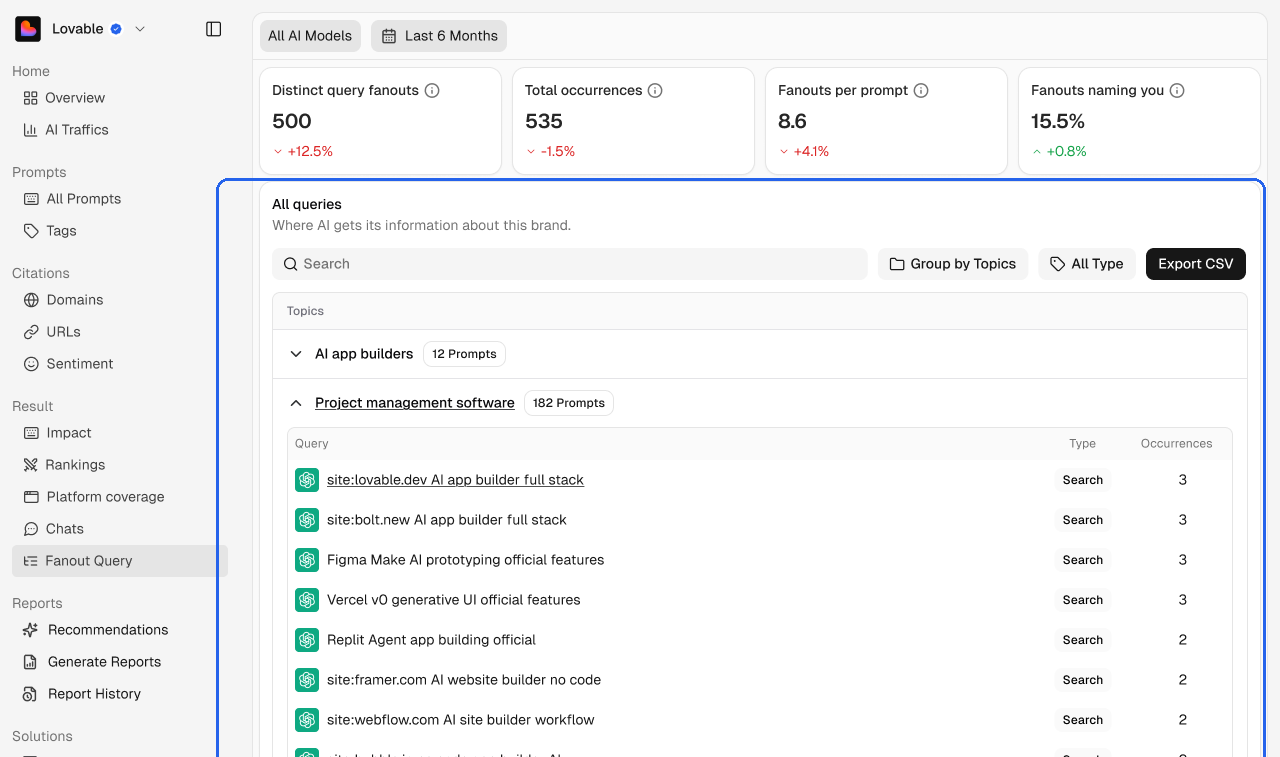The height and width of the screenshot is (757, 1280).
Task: Click the ChatGPT icon beside site:webflow.com query
Action: pyautogui.click(x=307, y=720)
